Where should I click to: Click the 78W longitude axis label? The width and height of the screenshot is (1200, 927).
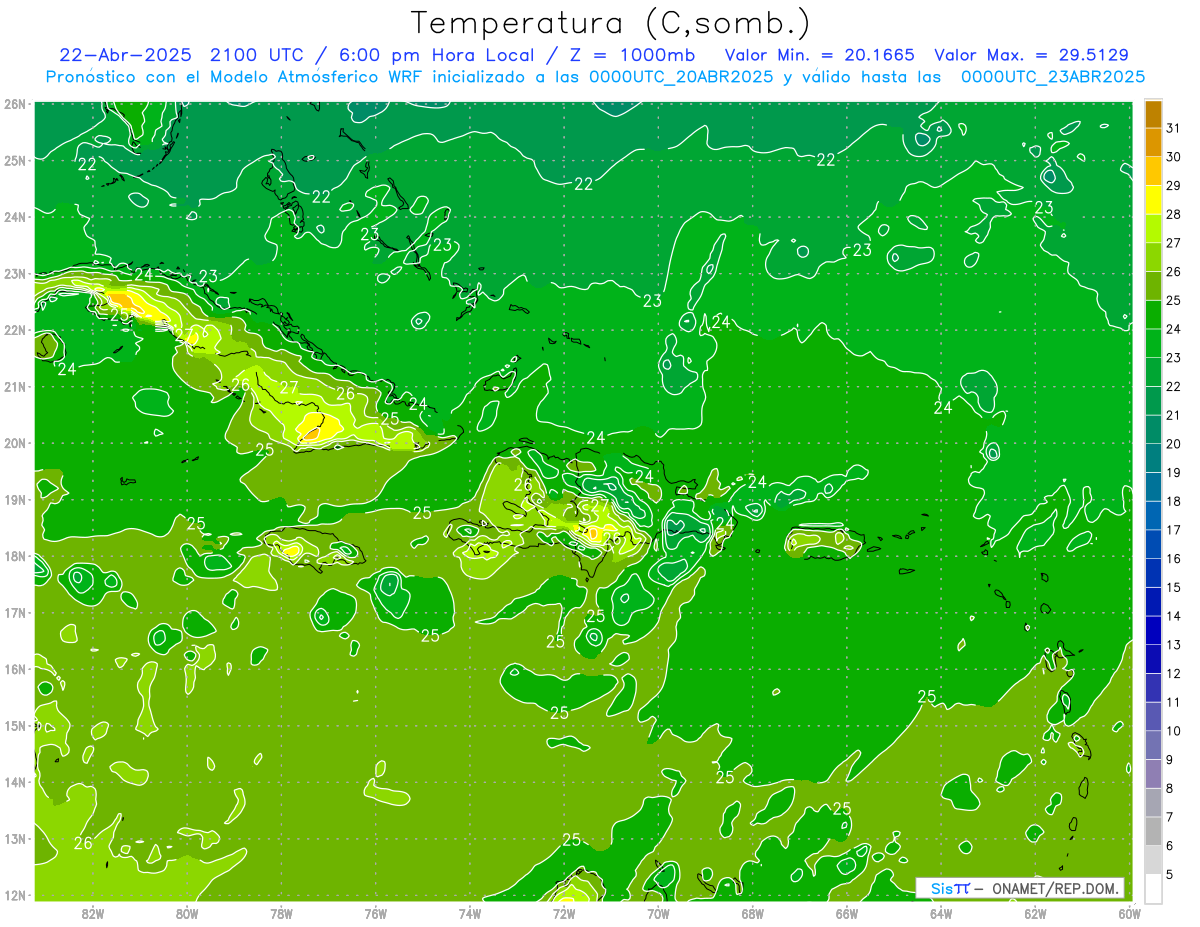click(x=281, y=913)
